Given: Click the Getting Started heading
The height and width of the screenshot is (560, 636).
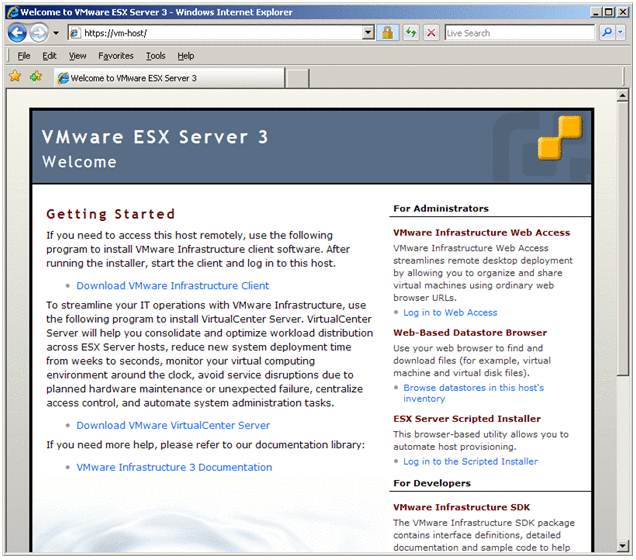Looking at the screenshot, I should pyautogui.click(x=111, y=215).
